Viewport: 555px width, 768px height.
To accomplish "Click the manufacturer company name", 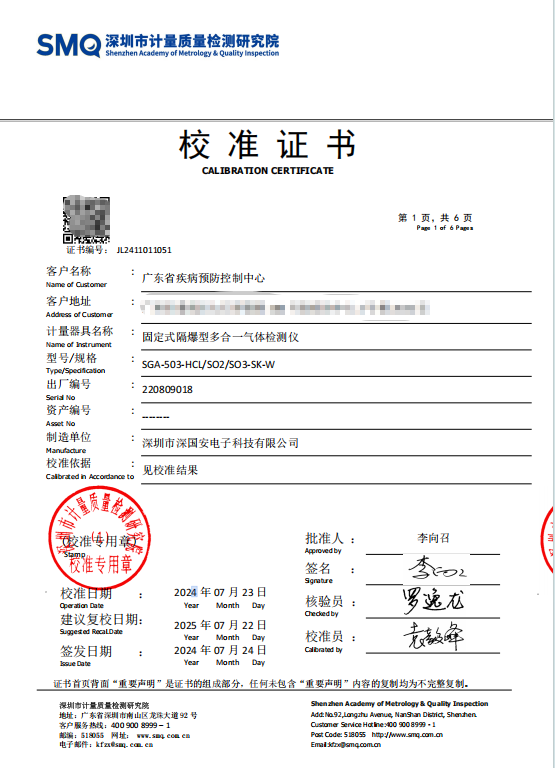I will [220, 443].
